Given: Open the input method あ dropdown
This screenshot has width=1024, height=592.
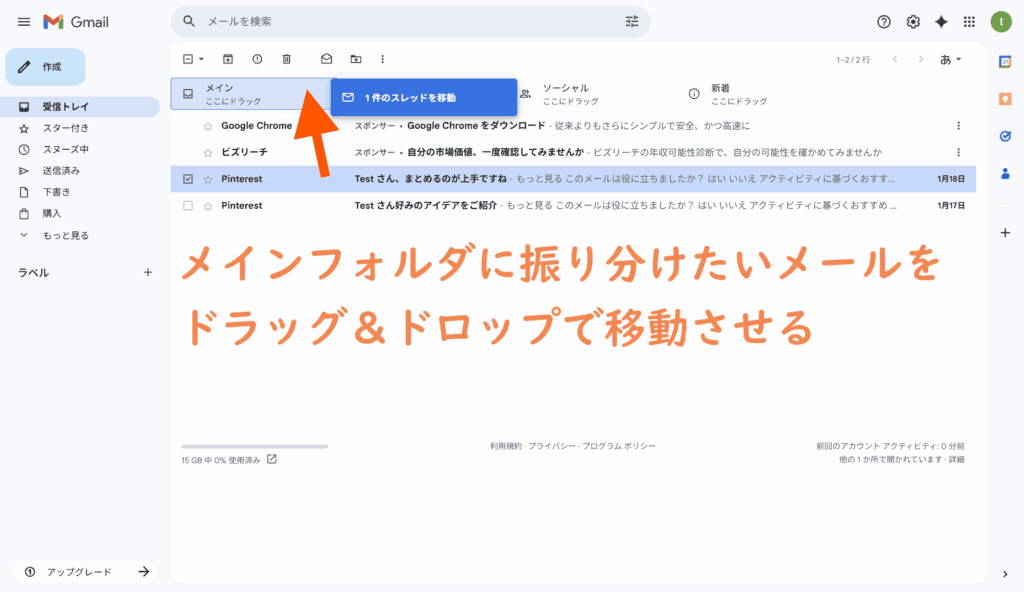Looking at the screenshot, I should 951,60.
